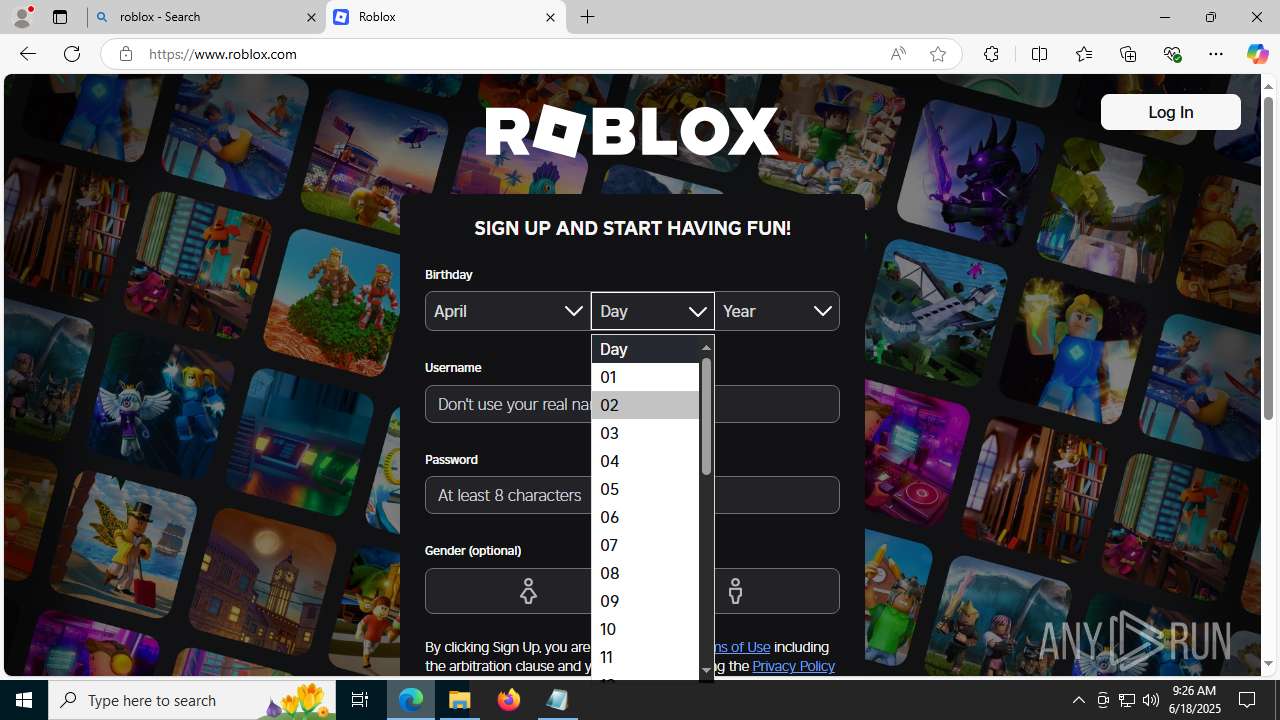Select day 11 in list
The width and height of the screenshot is (1280, 720).
645,657
